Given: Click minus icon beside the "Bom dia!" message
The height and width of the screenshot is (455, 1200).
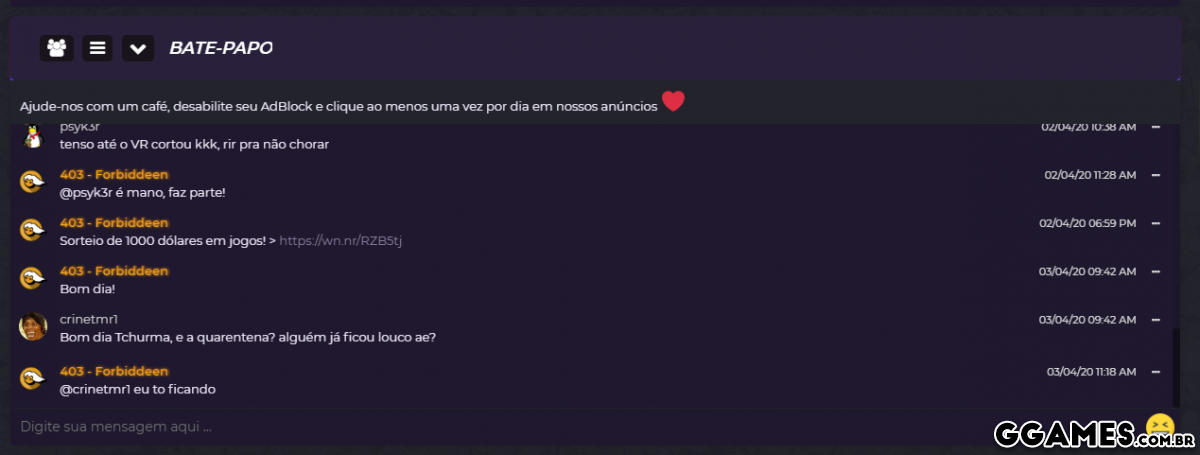Looking at the screenshot, I should click(x=1155, y=271).
